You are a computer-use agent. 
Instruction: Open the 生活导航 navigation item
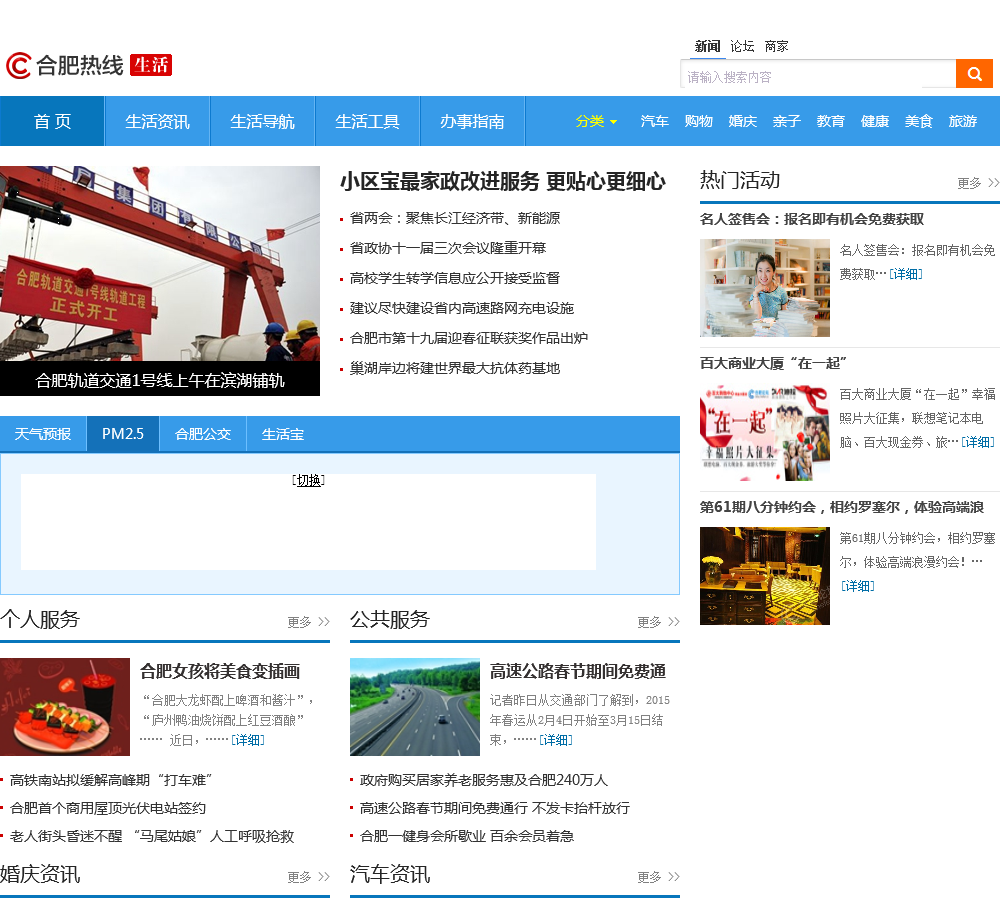click(x=262, y=121)
